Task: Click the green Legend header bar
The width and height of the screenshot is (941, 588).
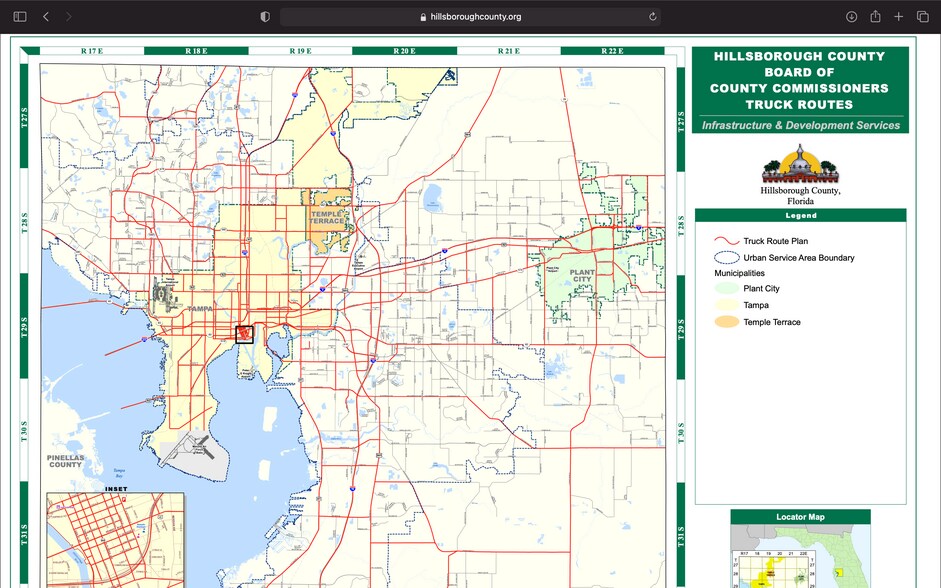Action: 799,215
